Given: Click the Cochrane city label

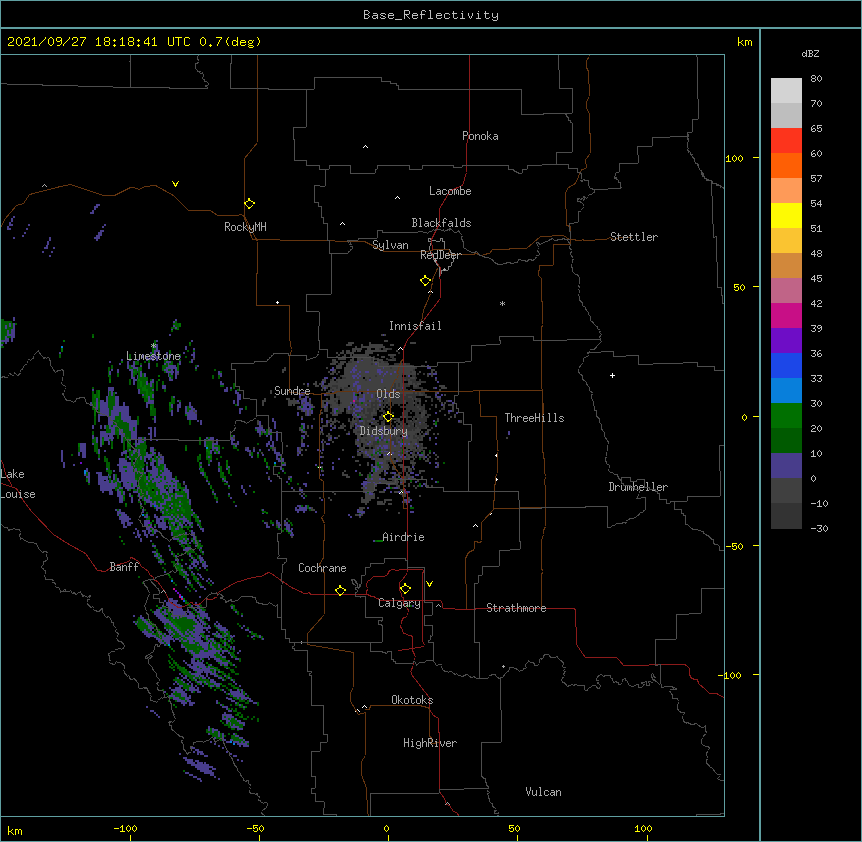Looking at the screenshot, I should click(x=322, y=568).
